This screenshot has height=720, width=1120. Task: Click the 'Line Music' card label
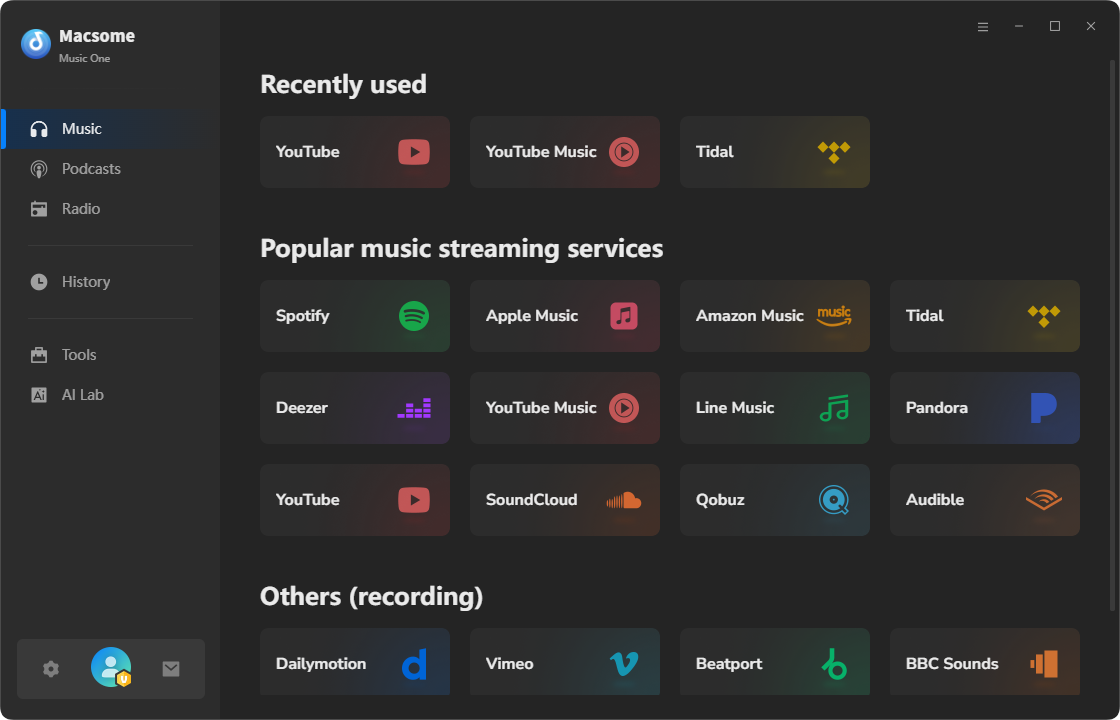coord(735,408)
